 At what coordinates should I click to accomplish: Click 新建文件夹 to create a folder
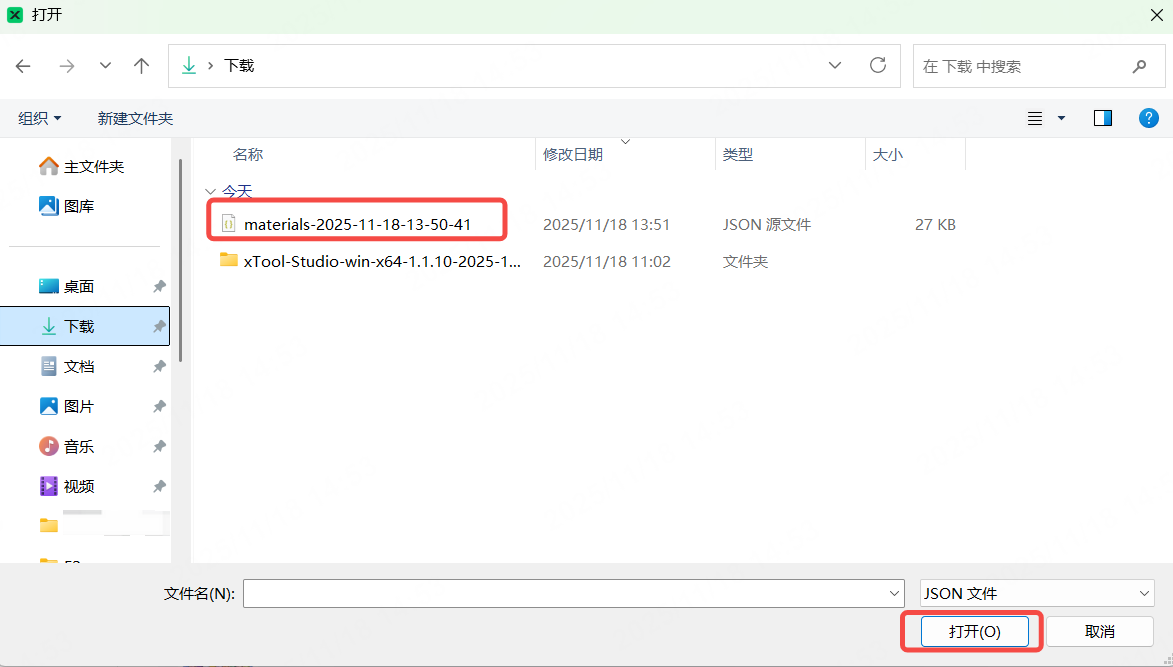click(135, 118)
